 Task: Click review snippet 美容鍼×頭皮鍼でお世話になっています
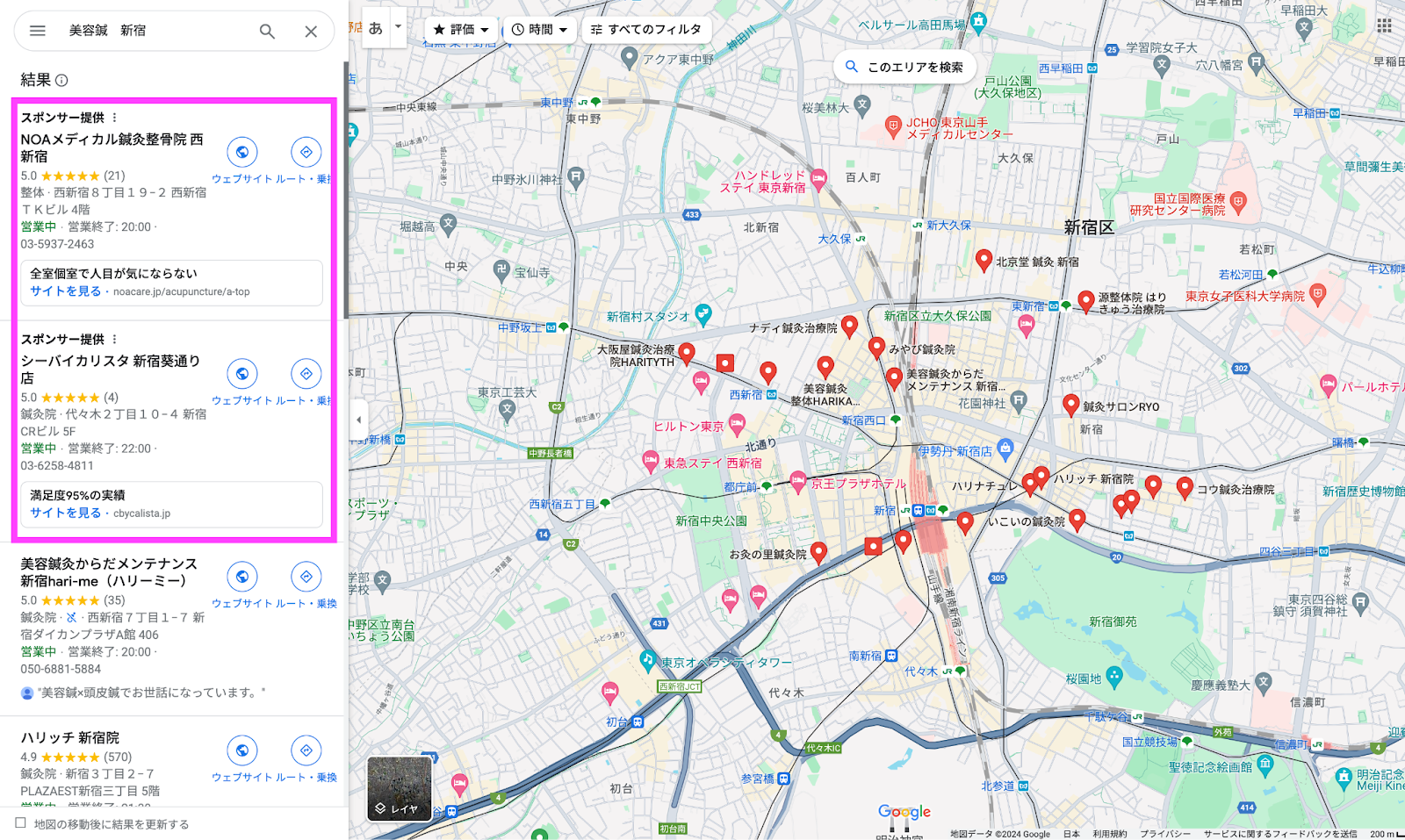[x=151, y=693]
